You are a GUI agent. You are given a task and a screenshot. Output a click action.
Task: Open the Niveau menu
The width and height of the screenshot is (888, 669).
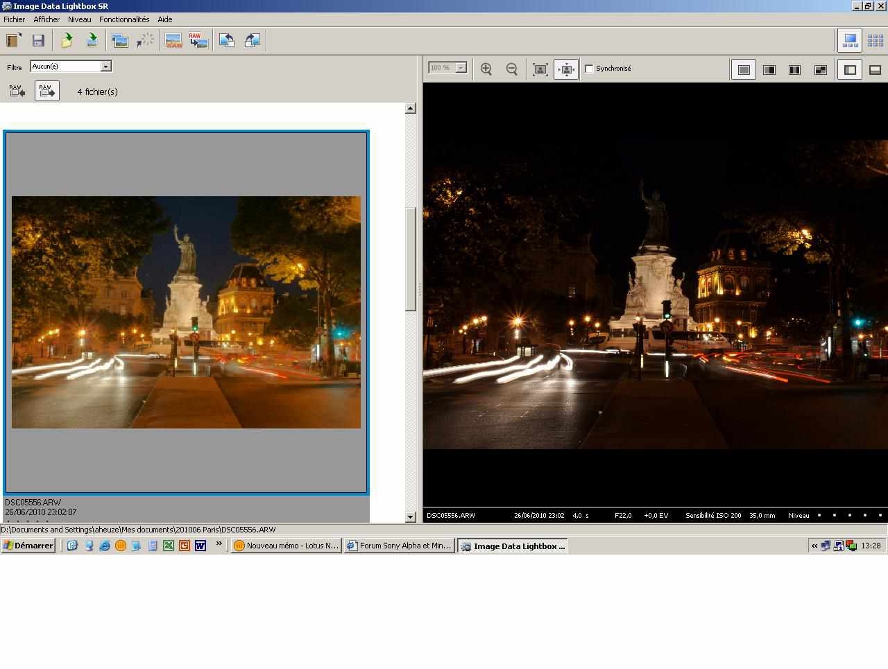(79, 19)
